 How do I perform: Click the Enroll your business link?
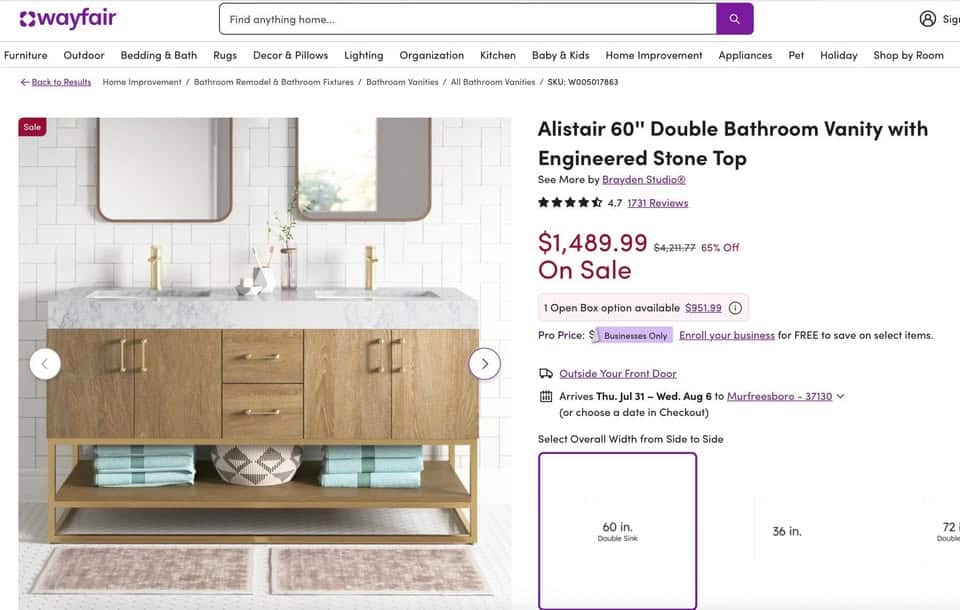(x=727, y=335)
